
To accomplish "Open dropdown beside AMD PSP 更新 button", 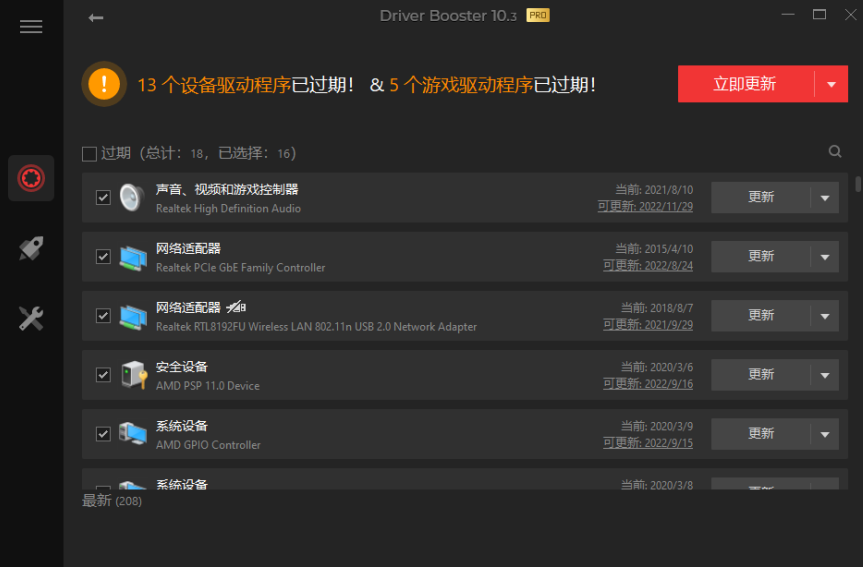I will (x=824, y=375).
